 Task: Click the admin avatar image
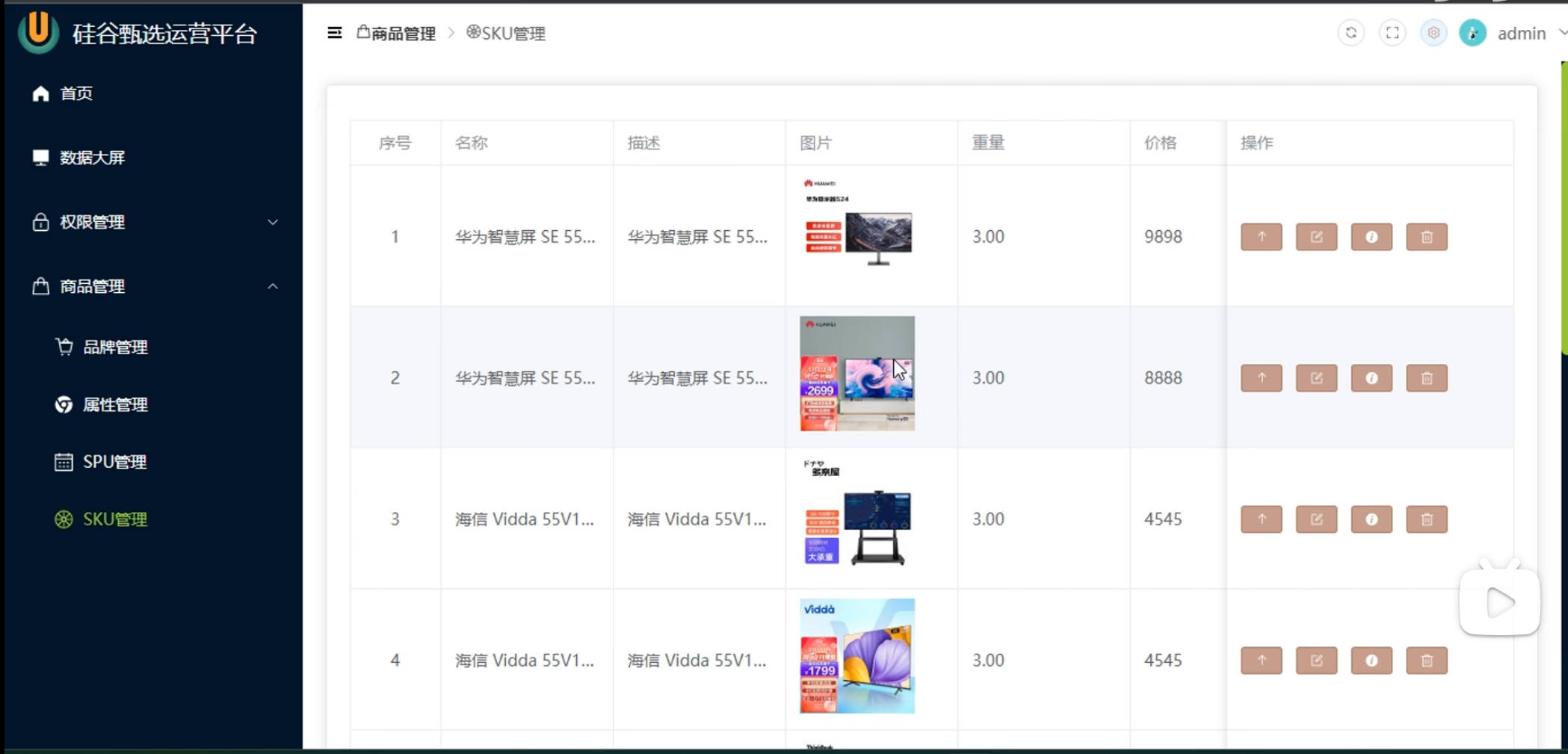click(x=1472, y=33)
